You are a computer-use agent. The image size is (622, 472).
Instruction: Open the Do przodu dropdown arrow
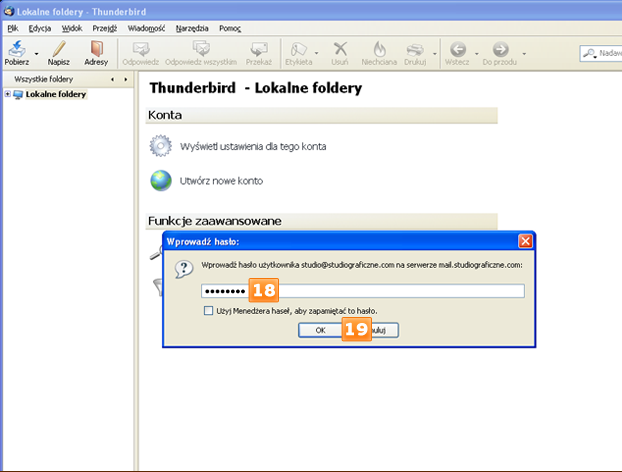(x=524, y=54)
